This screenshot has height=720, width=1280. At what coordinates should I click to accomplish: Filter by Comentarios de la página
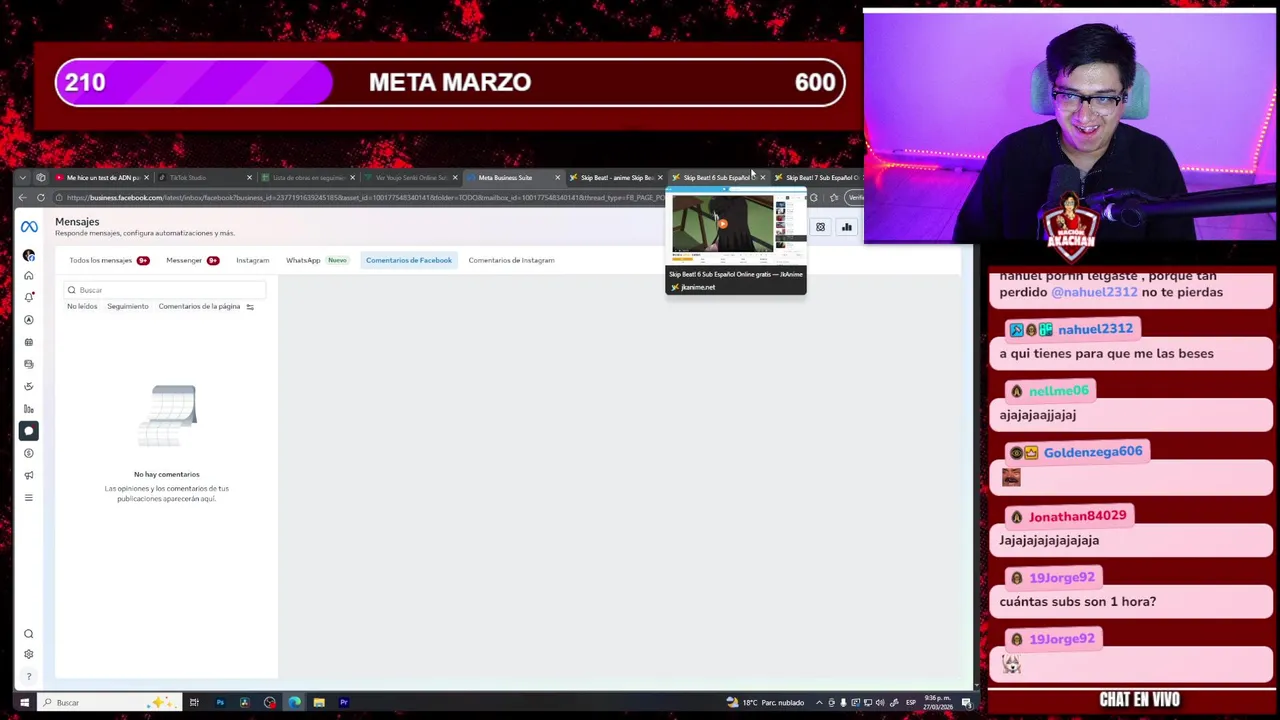tap(199, 306)
